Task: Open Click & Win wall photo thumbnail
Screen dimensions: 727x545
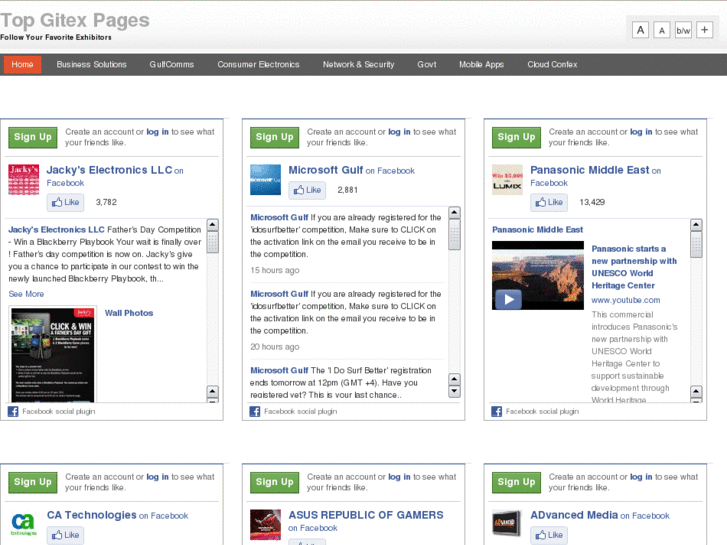Action: click(x=53, y=354)
